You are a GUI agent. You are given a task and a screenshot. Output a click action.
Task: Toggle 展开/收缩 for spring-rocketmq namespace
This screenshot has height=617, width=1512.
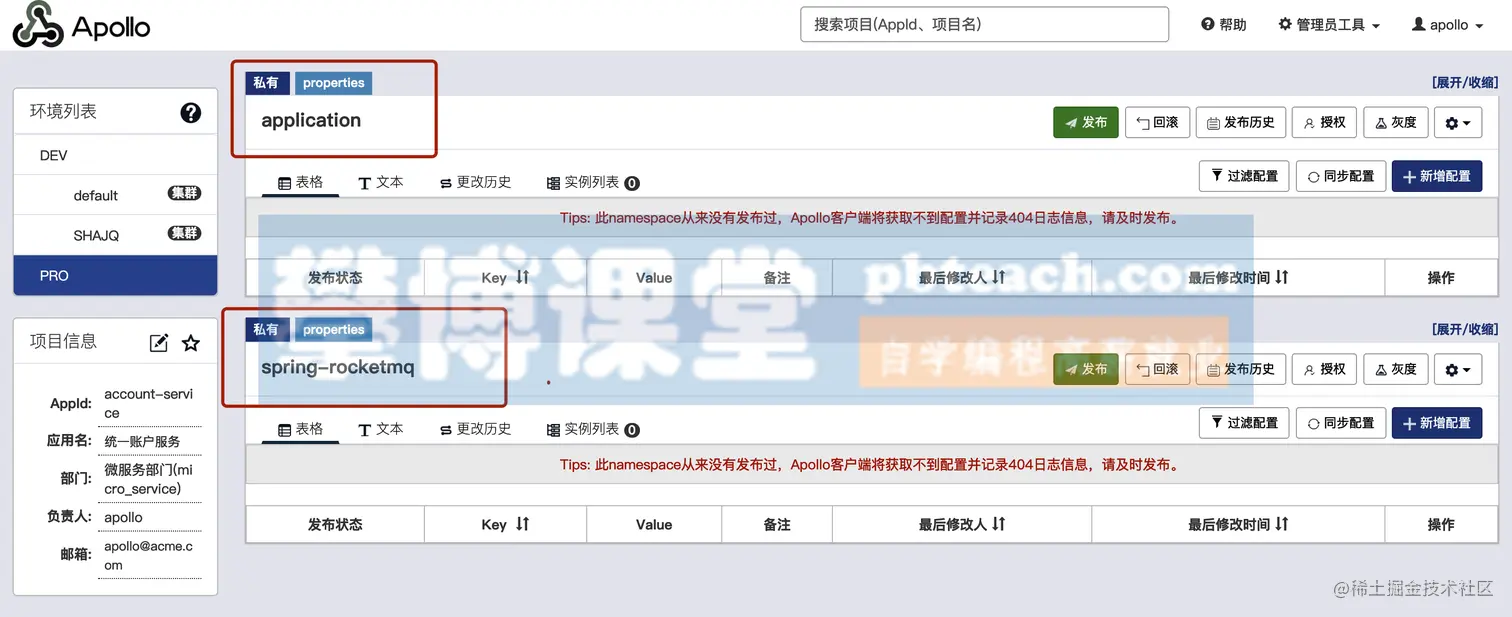tap(1465, 329)
